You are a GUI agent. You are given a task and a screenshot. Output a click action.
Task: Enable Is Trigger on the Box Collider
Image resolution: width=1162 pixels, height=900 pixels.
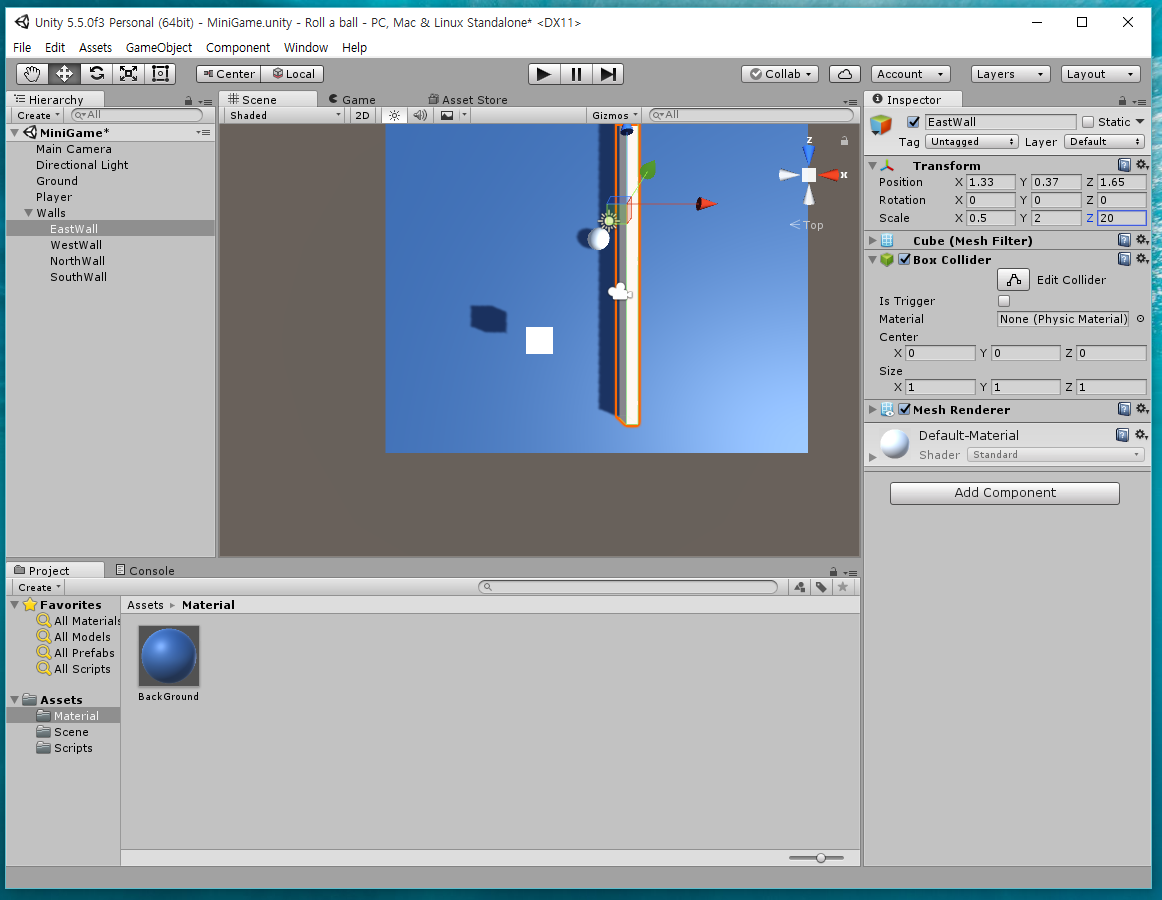coord(1004,300)
